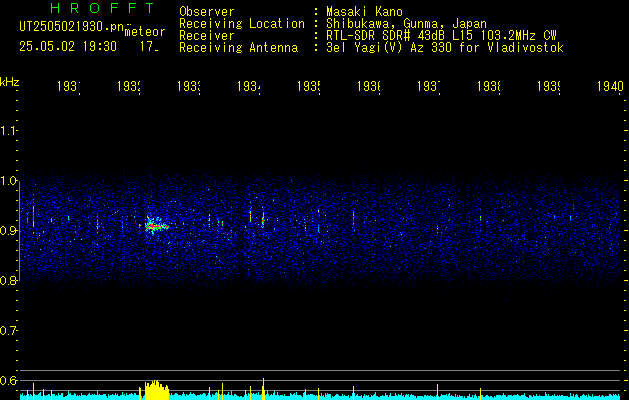Select the location Shibukawa, Gunma, Japan
This screenshot has height=400, width=629.
406,24
